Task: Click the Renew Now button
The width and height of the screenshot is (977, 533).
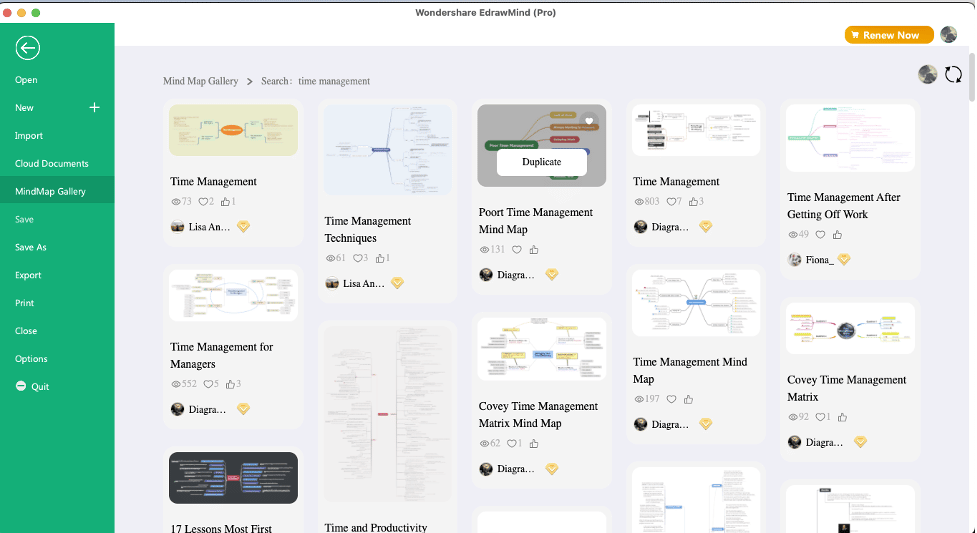Action: [x=889, y=35]
